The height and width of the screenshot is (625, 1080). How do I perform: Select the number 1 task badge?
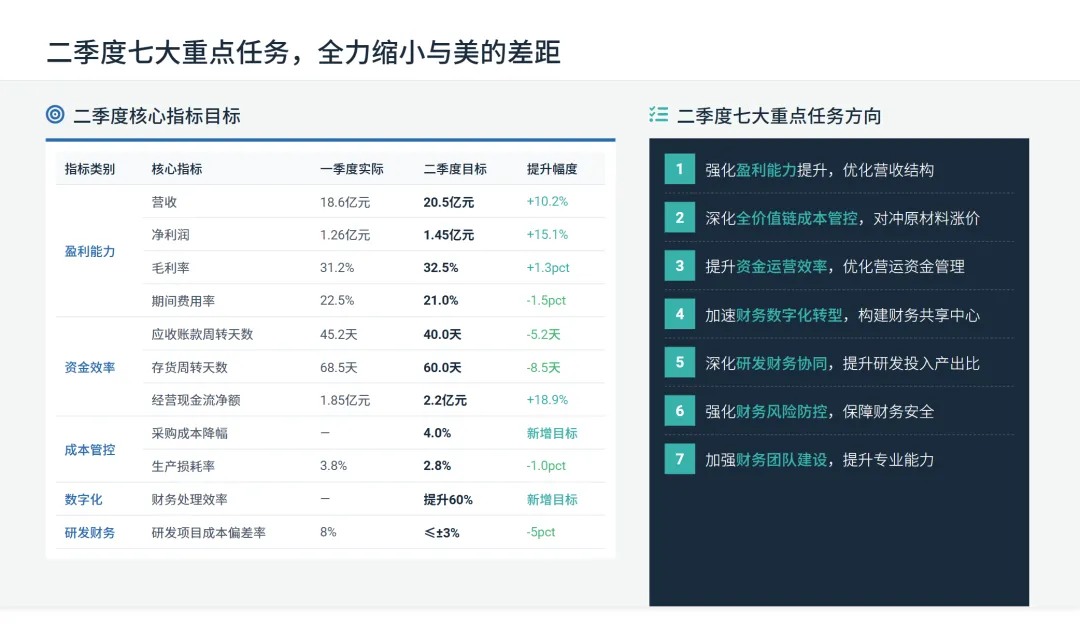[679, 169]
